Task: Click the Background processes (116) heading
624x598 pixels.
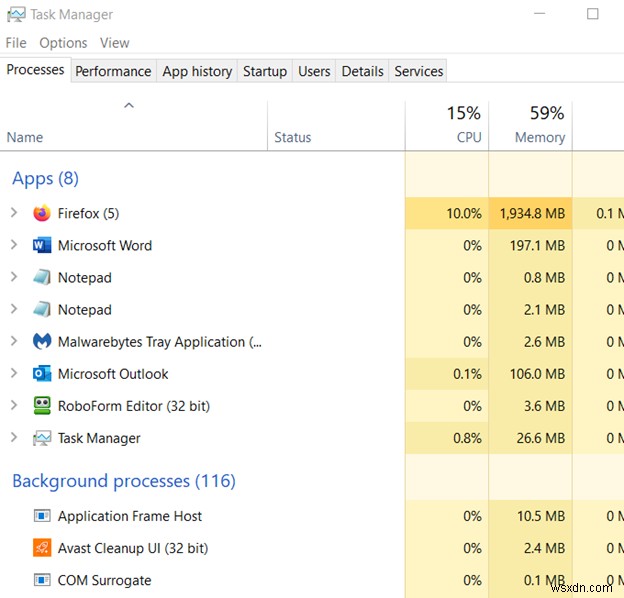Action: pos(124,481)
